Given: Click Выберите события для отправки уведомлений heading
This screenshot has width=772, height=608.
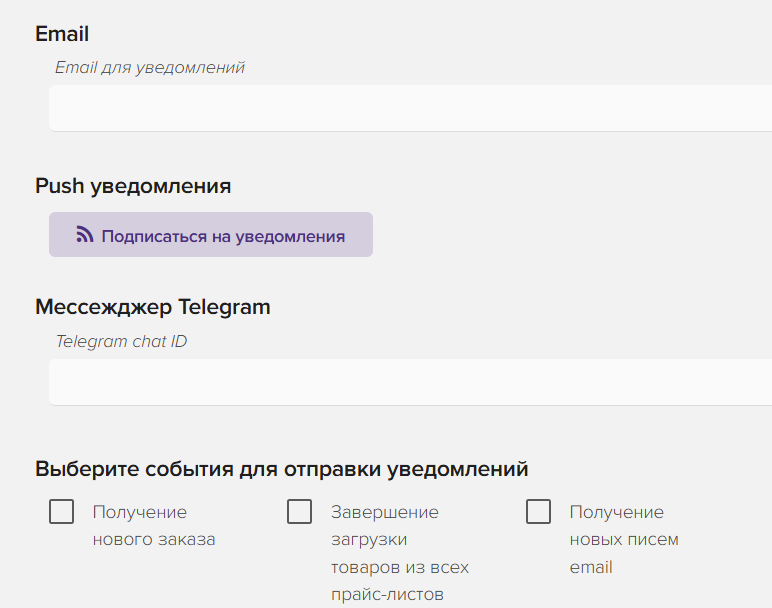Looking at the screenshot, I should [282, 469].
